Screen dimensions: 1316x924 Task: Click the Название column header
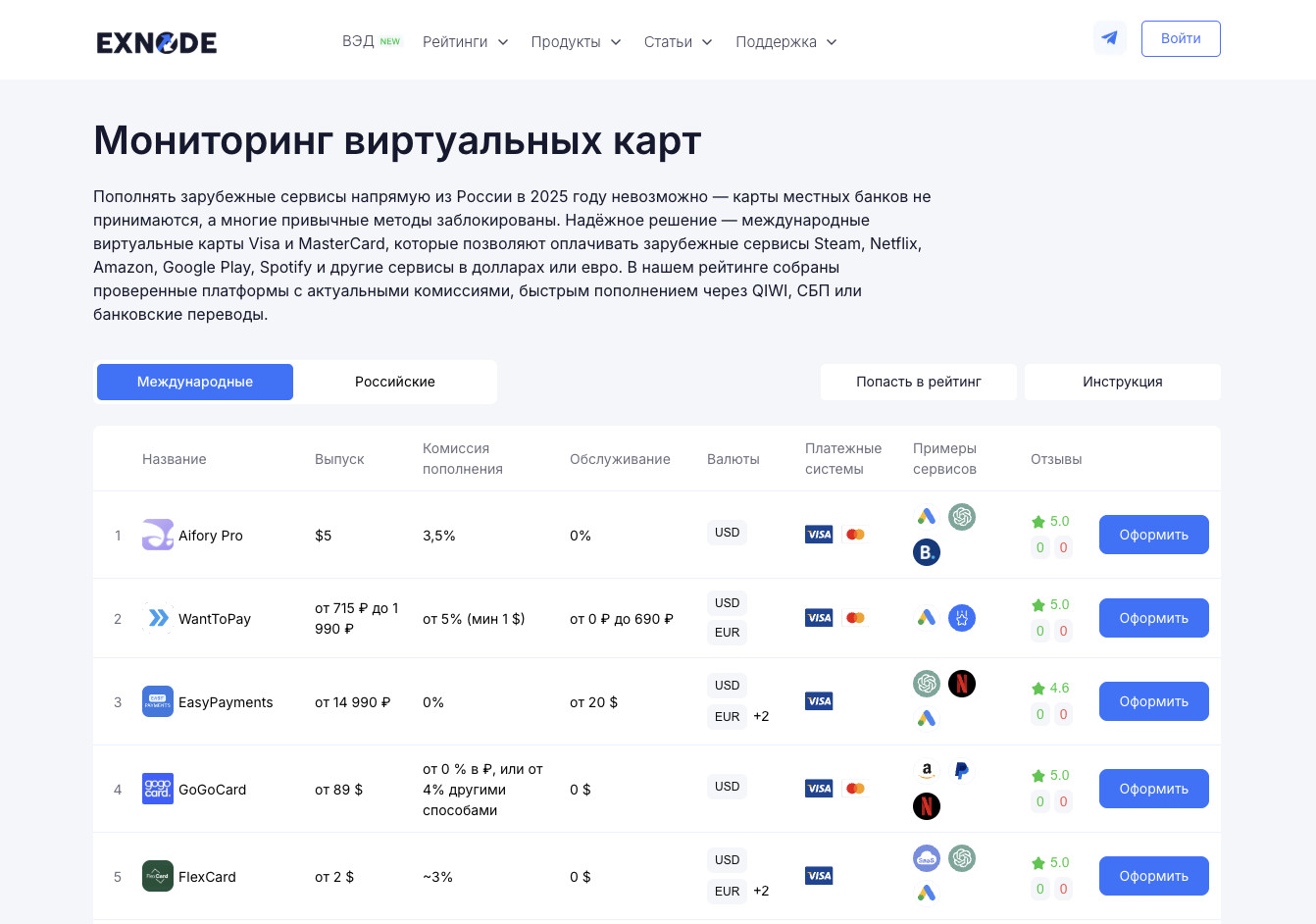(175, 459)
